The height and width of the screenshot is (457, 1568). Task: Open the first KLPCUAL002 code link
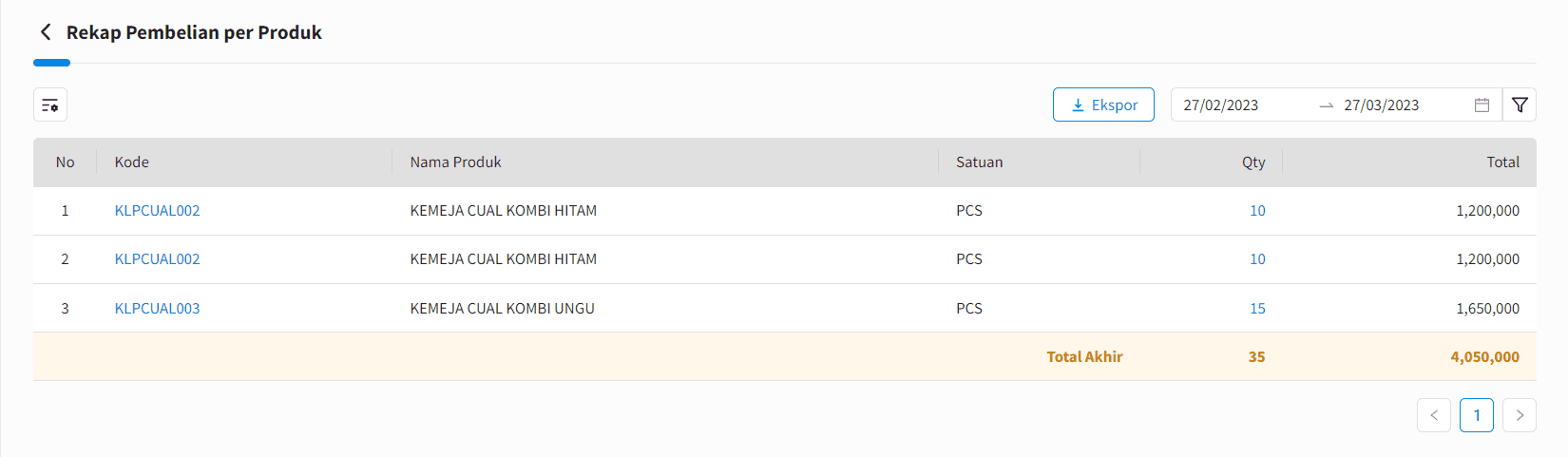point(157,211)
